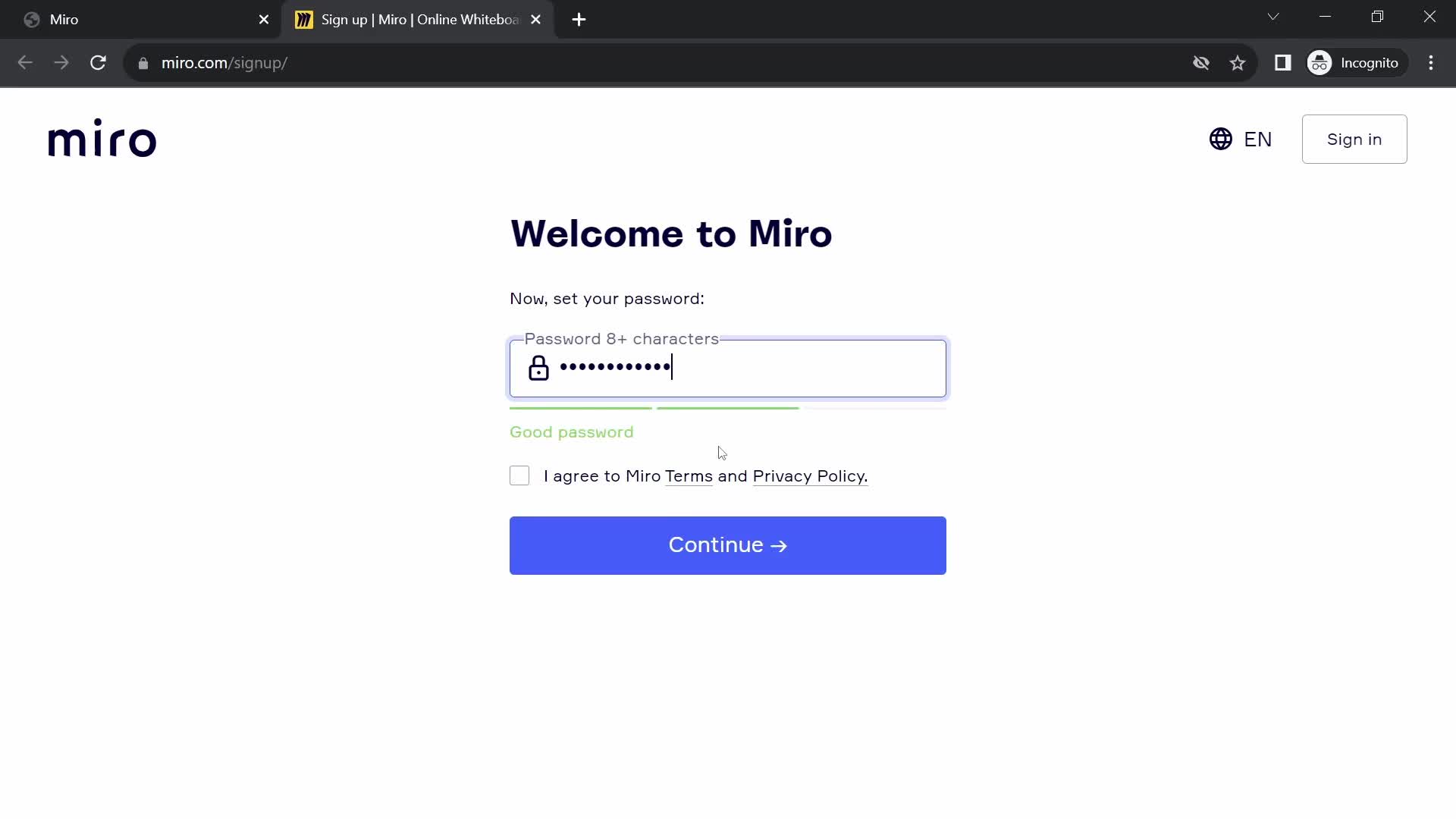The width and height of the screenshot is (1456, 819).
Task: Reload the page with refresh icon
Action: [98, 63]
